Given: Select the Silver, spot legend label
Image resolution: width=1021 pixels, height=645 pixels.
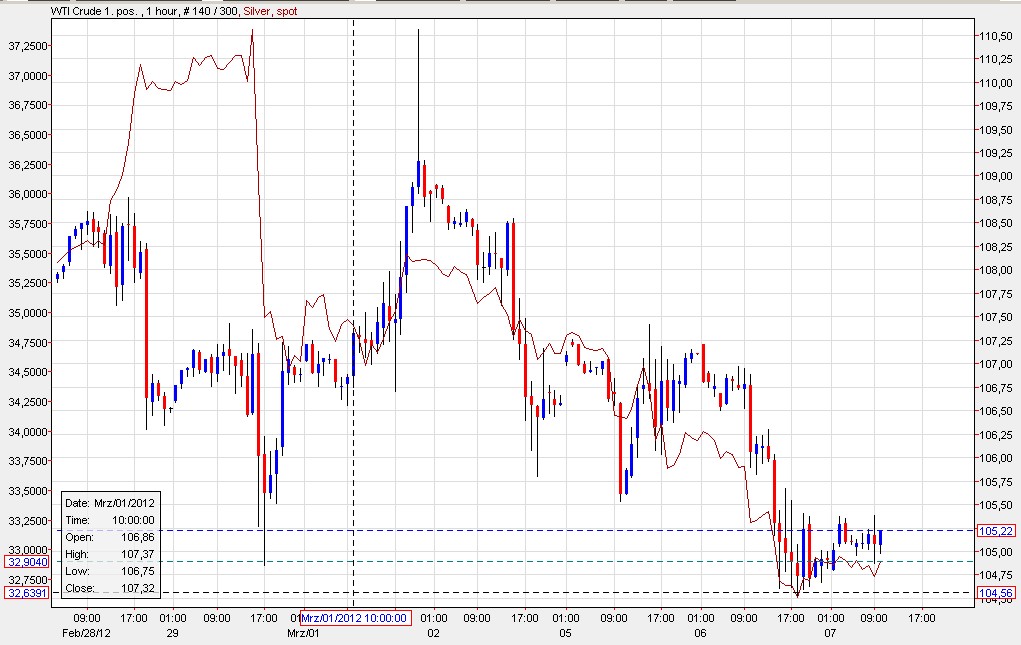Looking at the screenshot, I should (270, 11).
